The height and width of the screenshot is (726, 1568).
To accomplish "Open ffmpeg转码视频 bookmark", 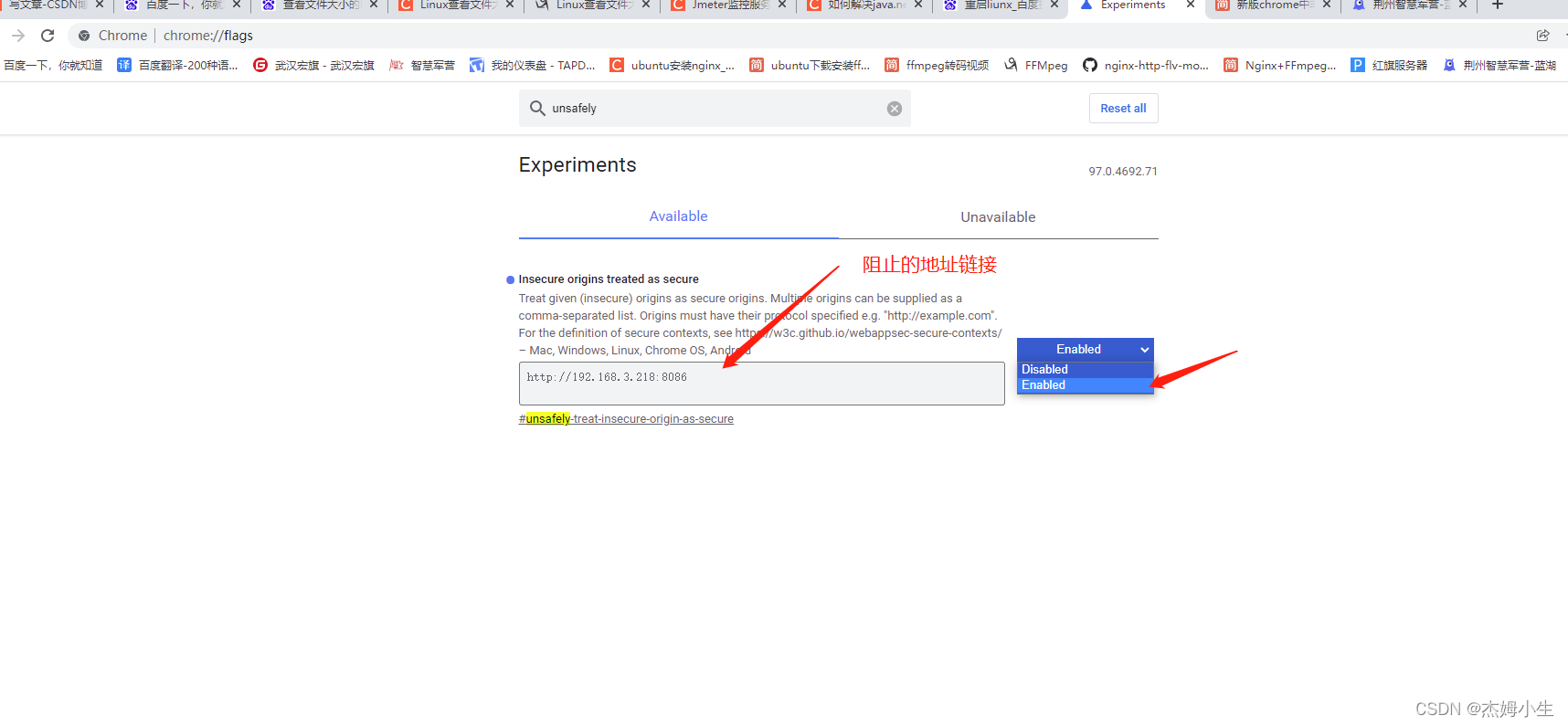I will pyautogui.click(x=937, y=65).
